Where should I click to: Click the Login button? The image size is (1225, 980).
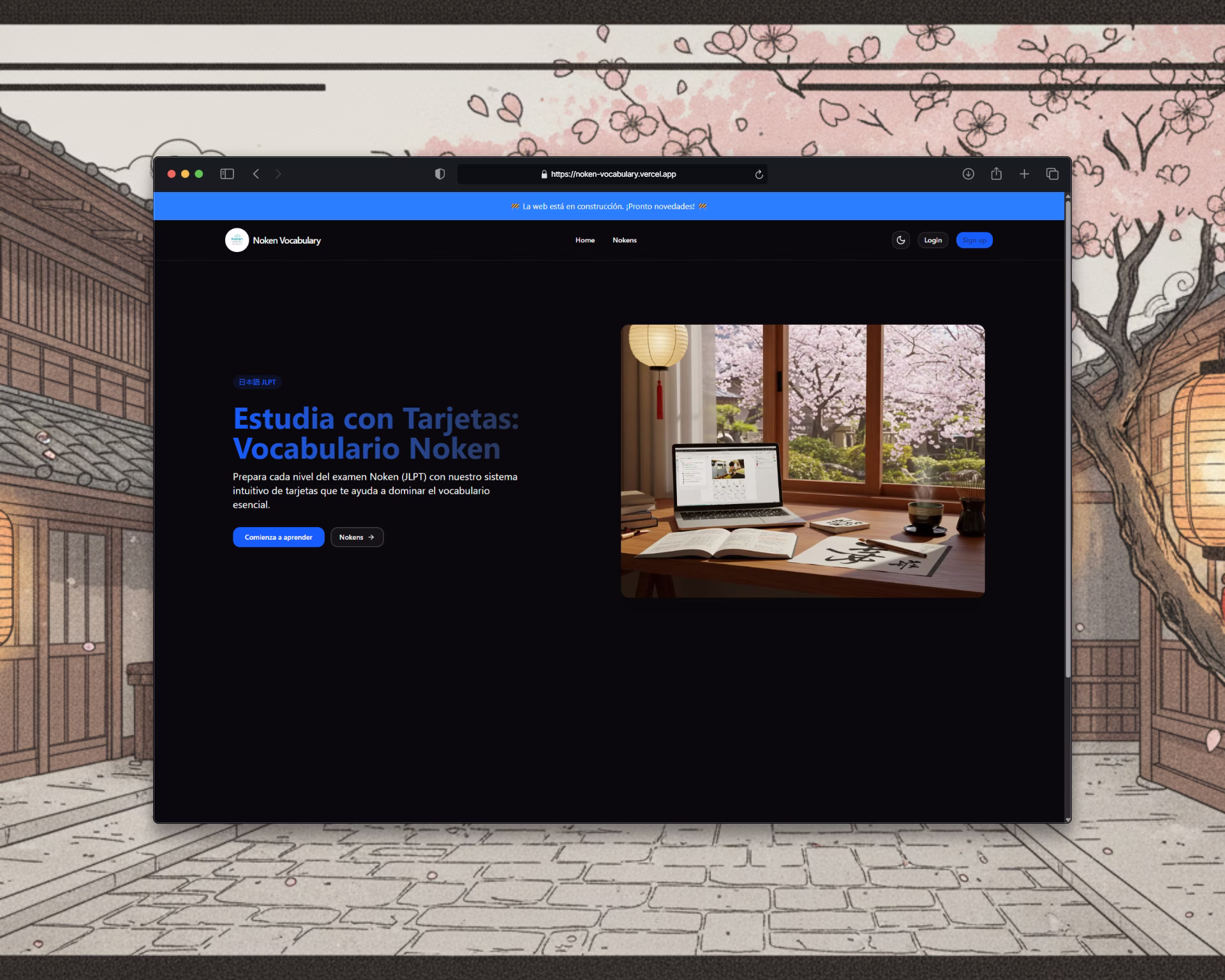click(x=933, y=240)
